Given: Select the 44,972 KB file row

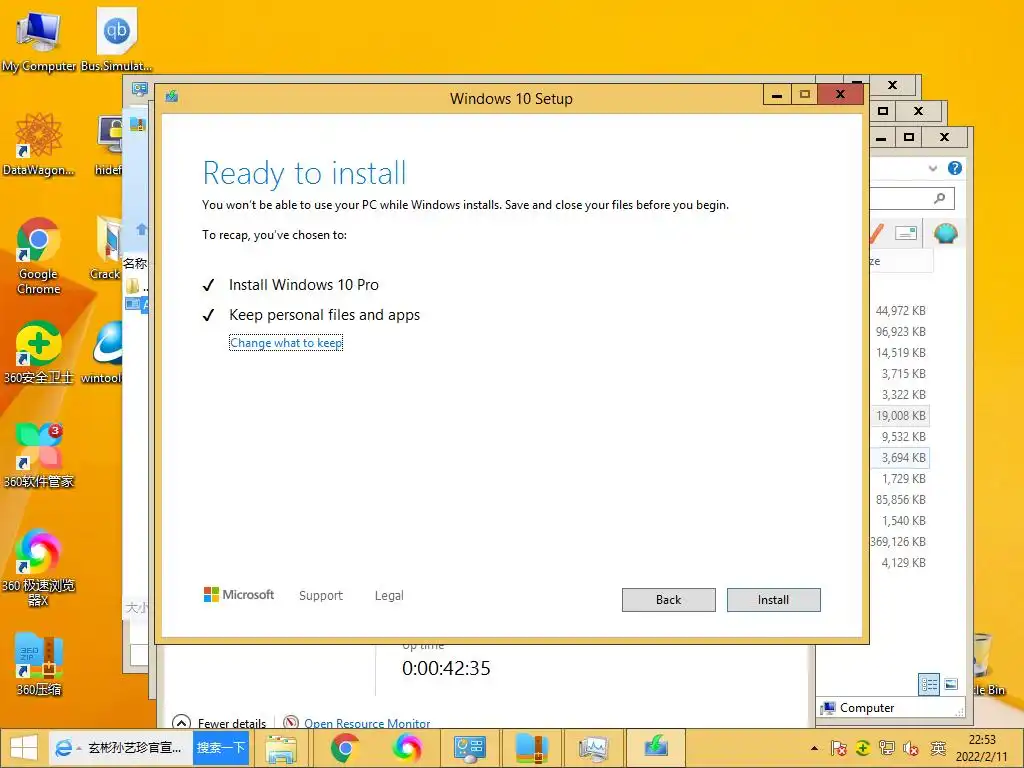Looking at the screenshot, I should coord(901,311).
